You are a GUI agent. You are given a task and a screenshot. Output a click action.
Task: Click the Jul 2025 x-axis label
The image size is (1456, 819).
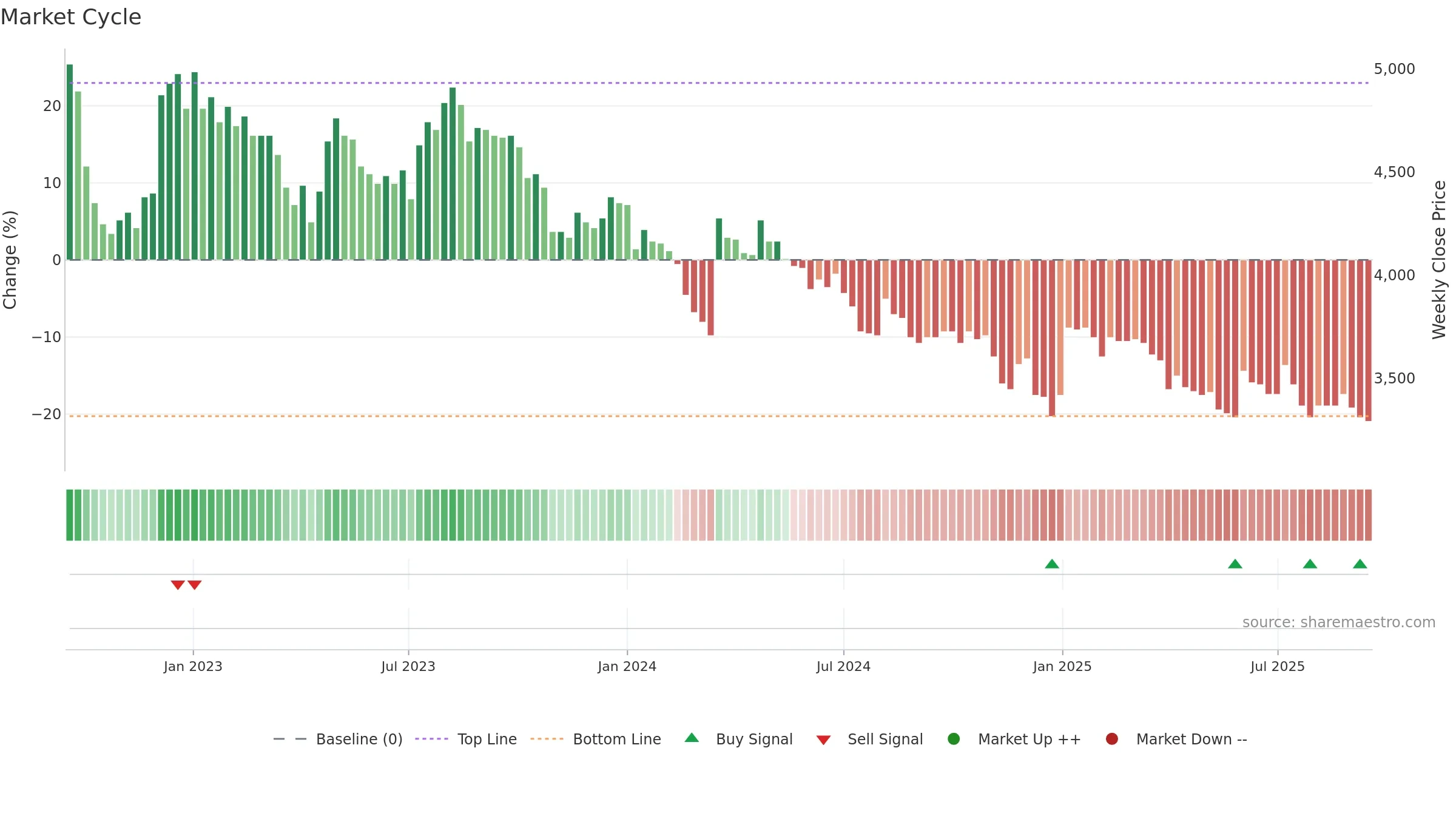pos(1278,667)
